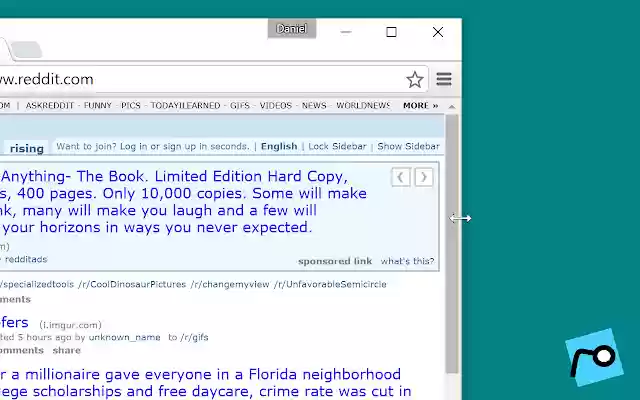Viewport: 640px width, 400px height.
Task: Bookmark this page with the star icon
Action: pos(415,79)
